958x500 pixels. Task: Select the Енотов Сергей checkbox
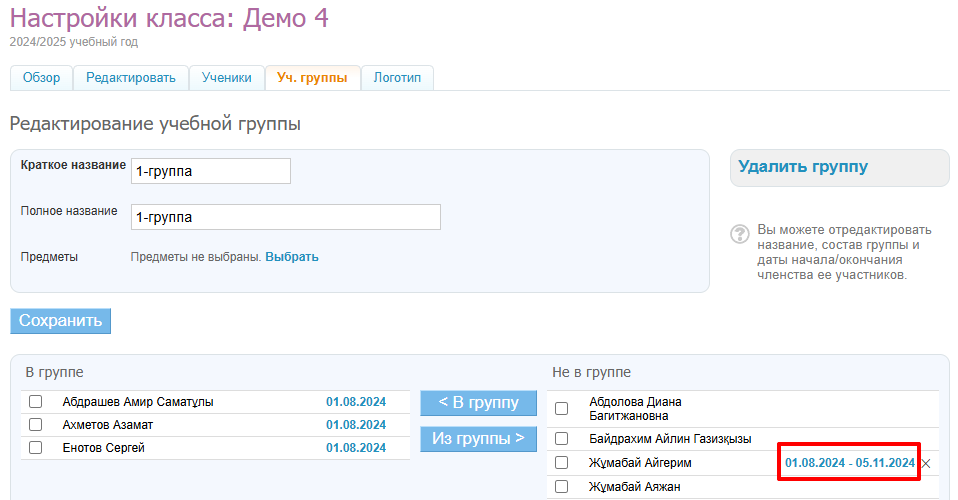coord(36,448)
